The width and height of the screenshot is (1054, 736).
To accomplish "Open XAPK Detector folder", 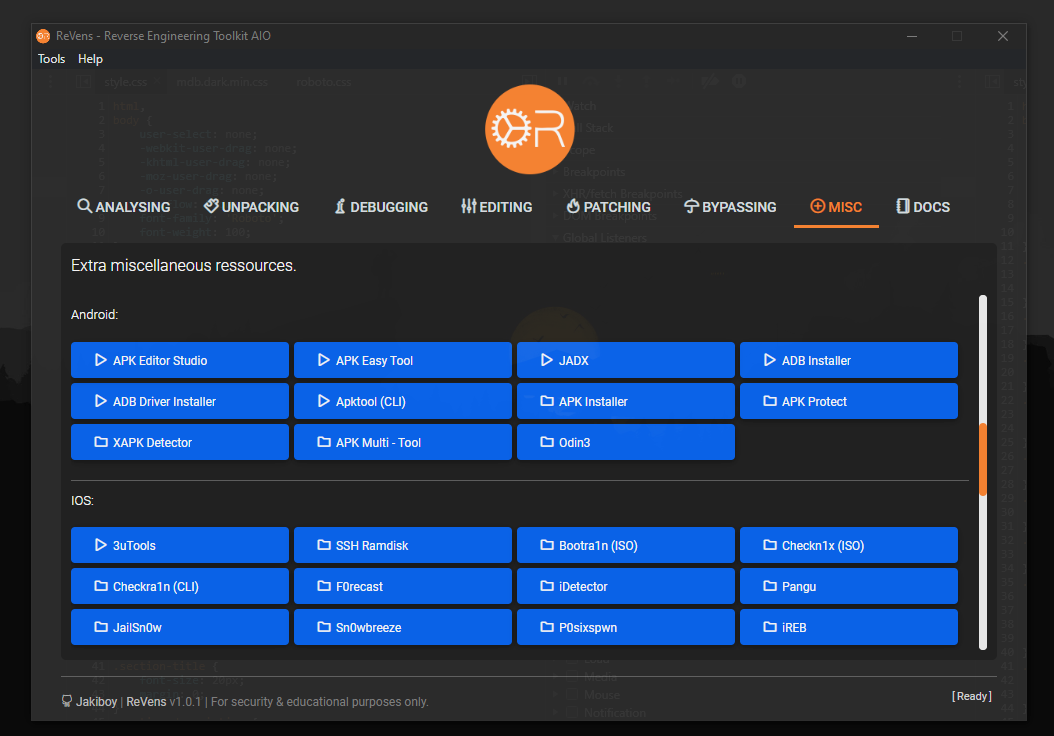I will point(179,442).
